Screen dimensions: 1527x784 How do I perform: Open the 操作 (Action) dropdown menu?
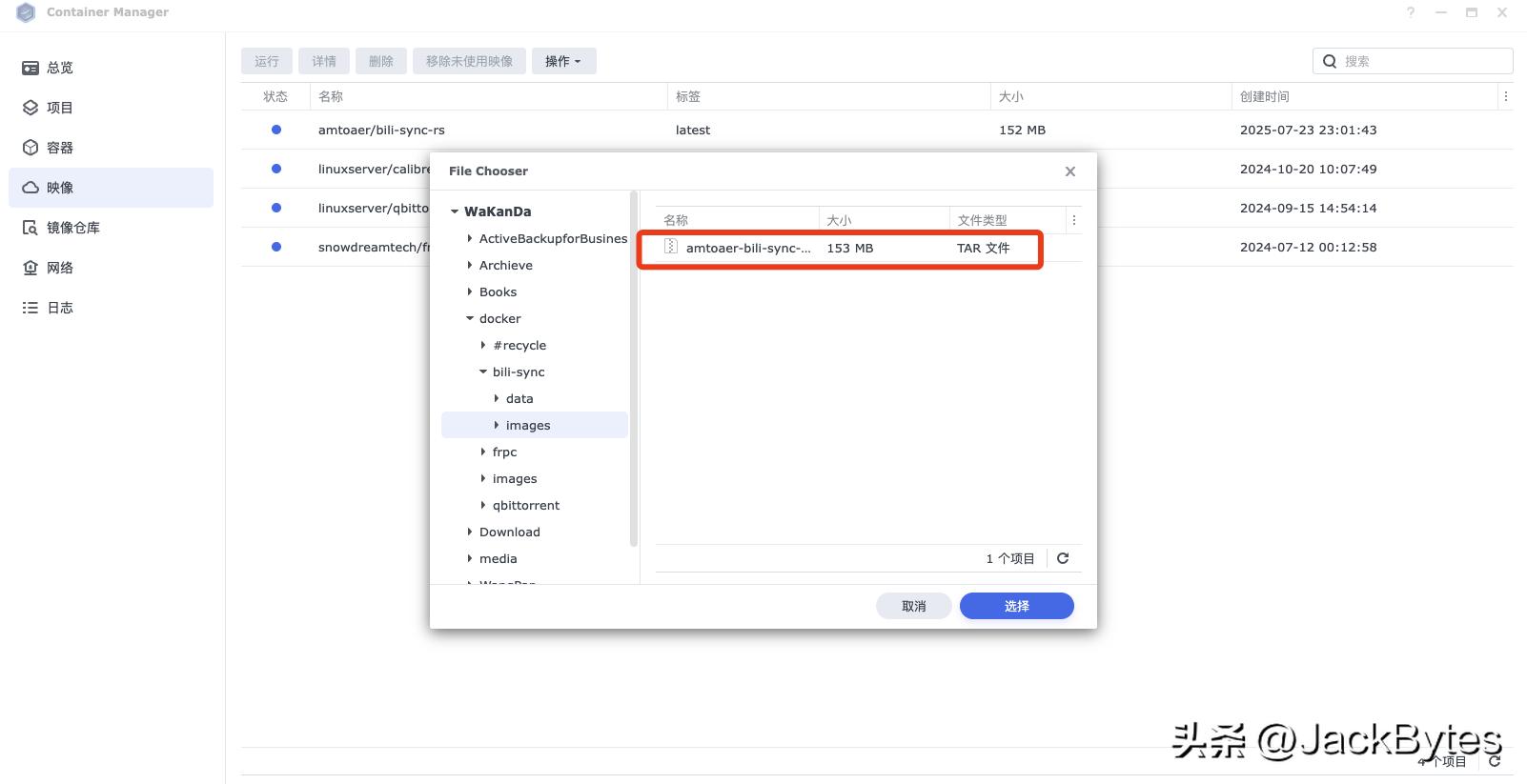pyautogui.click(x=563, y=61)
